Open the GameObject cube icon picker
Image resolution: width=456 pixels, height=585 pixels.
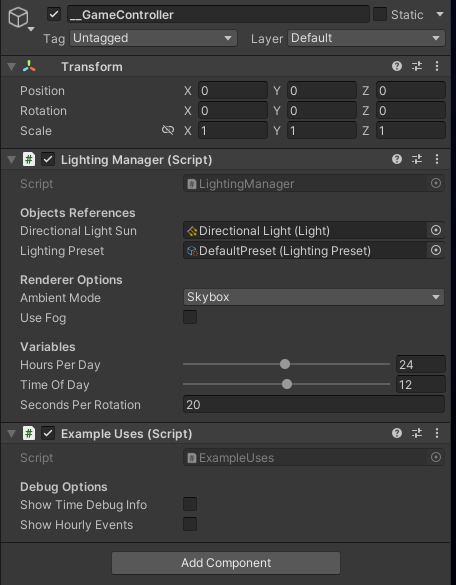coord(21,18)
